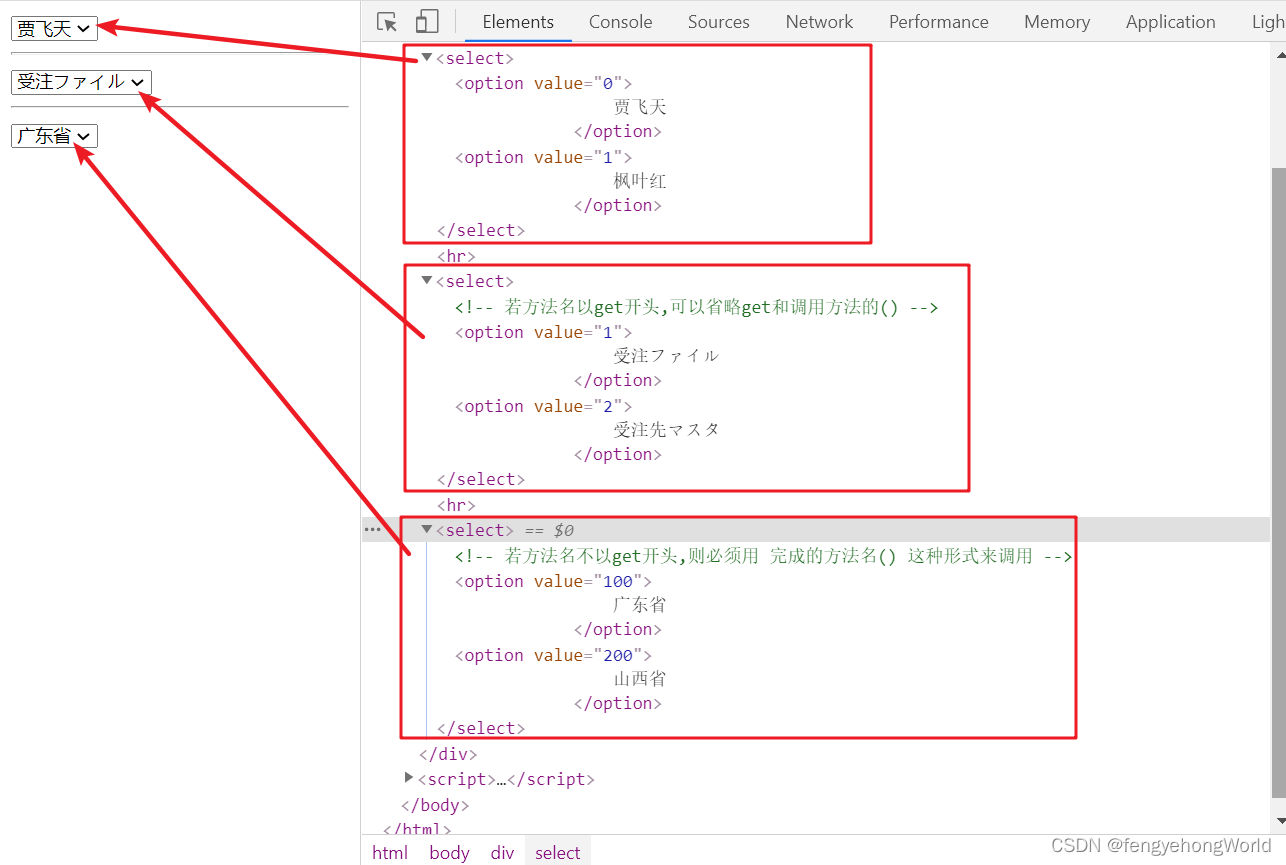This screenshot has width=1286, height=865.
Task: Click the 枫叶红 text node
Action: [640, 181]
